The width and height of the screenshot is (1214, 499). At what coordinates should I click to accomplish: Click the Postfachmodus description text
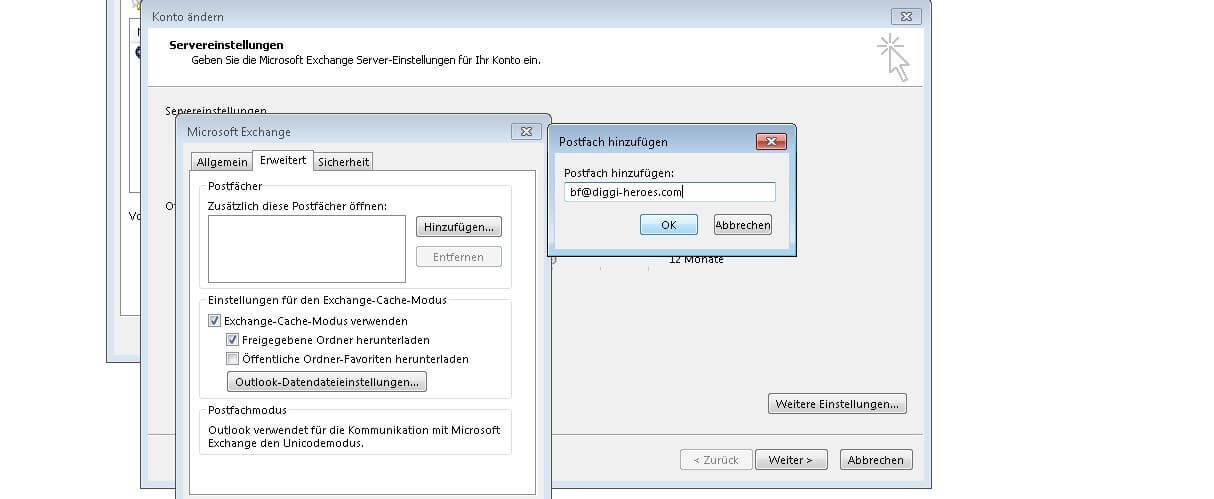[354, 436]
